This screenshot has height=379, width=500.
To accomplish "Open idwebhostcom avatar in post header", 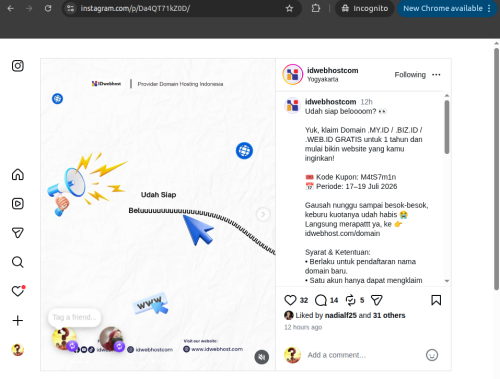I will 293,74.
